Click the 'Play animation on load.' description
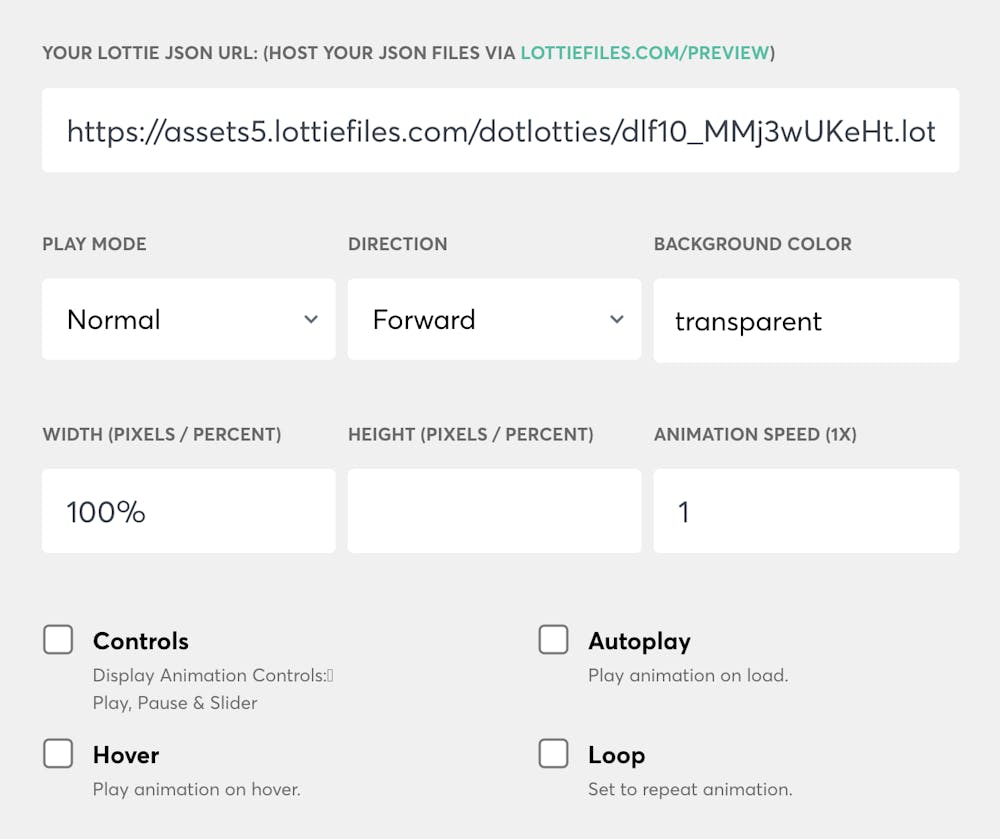 click(x=688, y=676)
